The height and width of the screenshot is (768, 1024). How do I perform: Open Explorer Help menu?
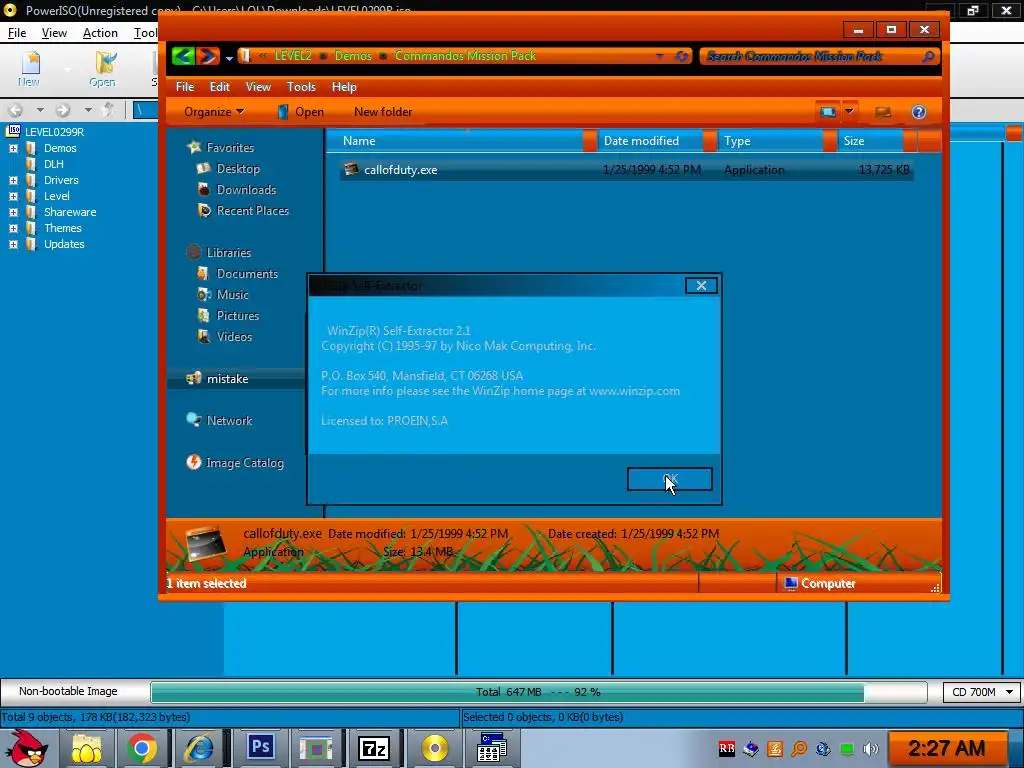tap(344, 87)
